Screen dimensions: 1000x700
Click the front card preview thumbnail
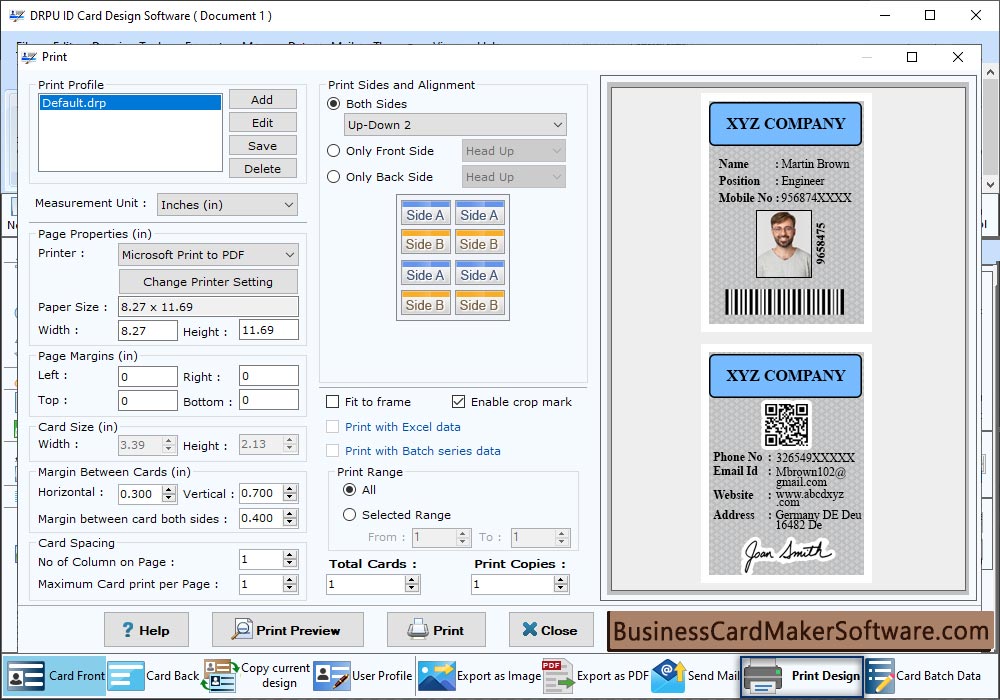[x=786, y=213]
